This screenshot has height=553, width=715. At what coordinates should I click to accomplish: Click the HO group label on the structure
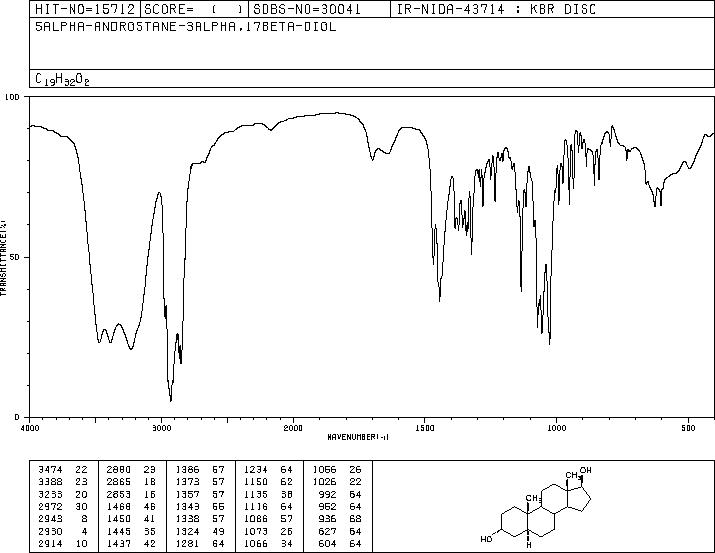(486, 539)
